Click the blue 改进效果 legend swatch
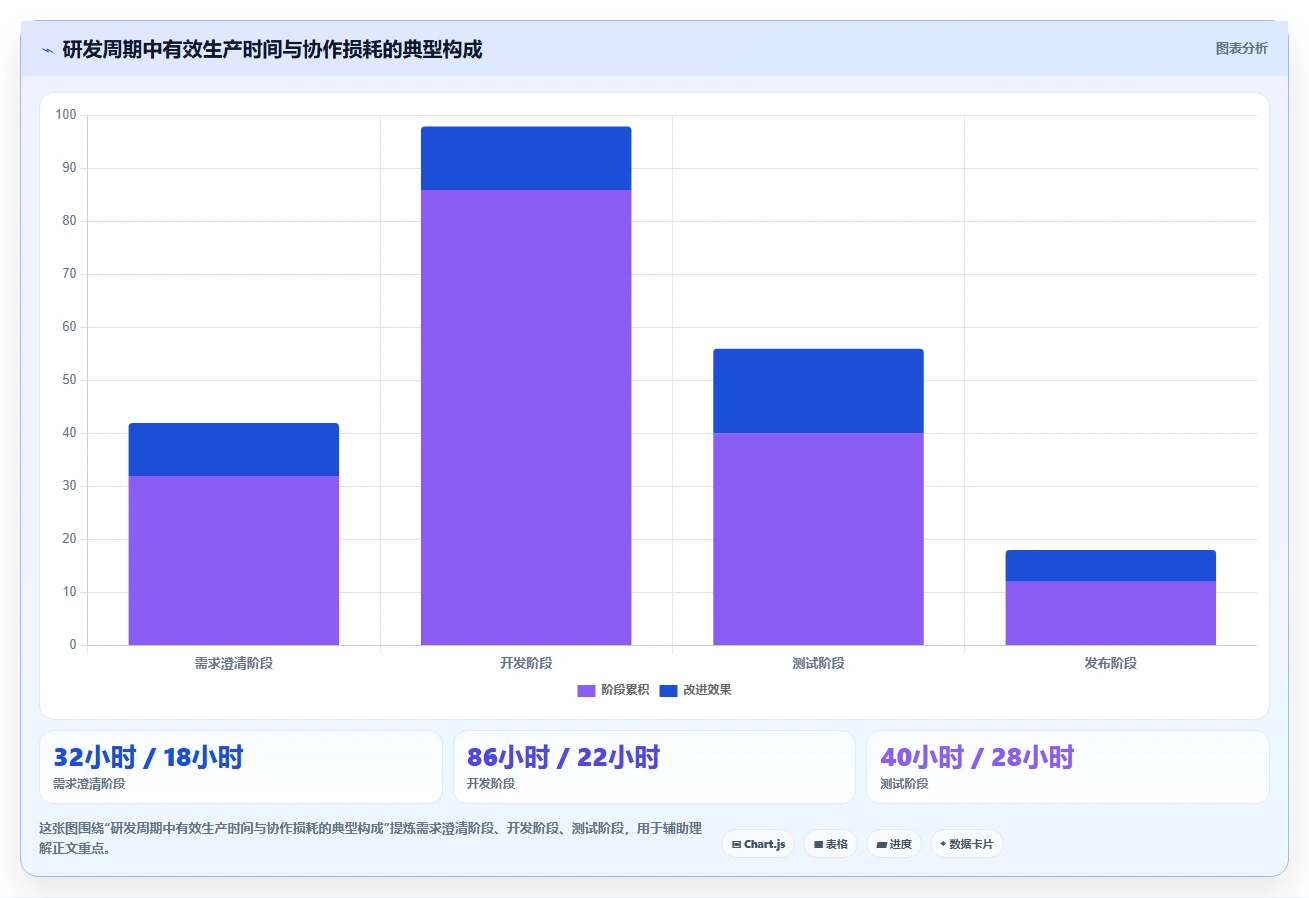Screen dimensions: 1309x898 pyautogui.click(x=668, y=690)
